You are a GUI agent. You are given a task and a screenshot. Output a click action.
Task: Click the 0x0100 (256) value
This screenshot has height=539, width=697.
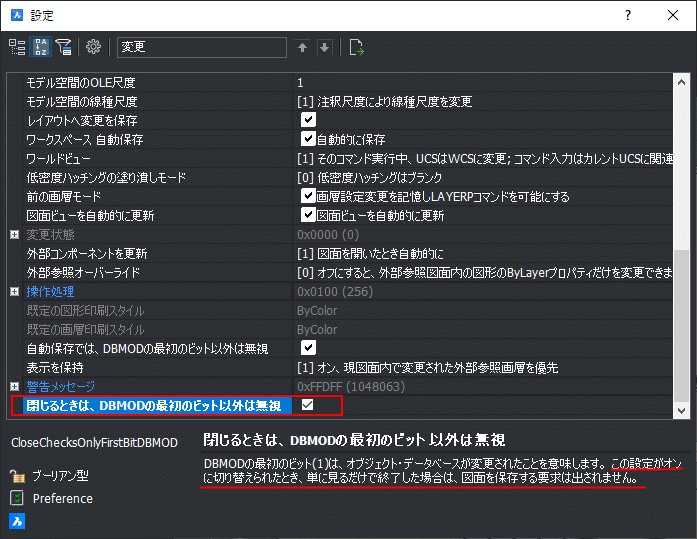pos(335,291)
